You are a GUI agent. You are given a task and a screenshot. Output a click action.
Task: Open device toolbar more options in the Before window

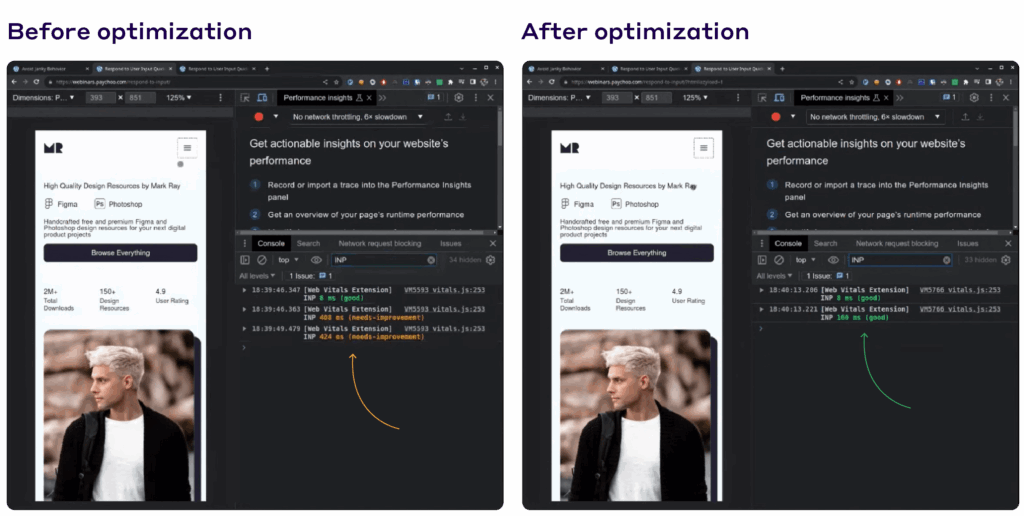[x=221, y=98]
